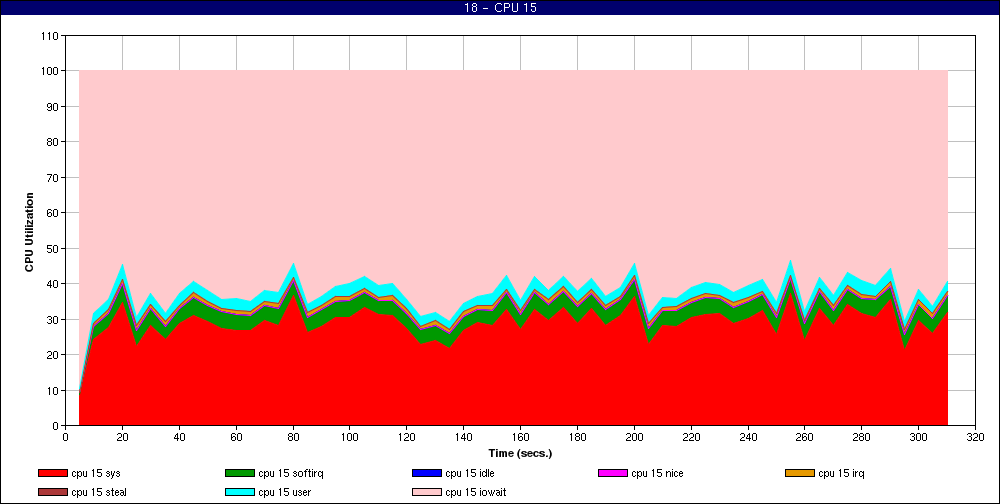
Task: Click the 300 label on the x-axis
Action: click(x=918, y=437)
